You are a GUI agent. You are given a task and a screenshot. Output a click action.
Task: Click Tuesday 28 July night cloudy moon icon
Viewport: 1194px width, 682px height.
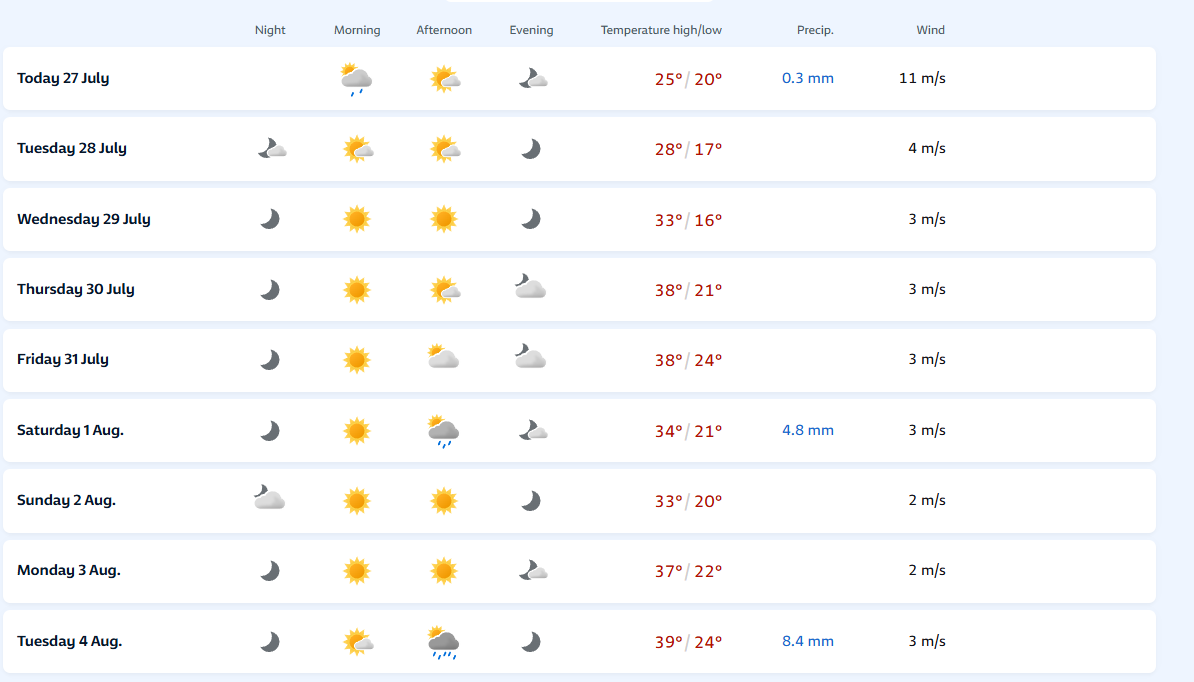(x=272, y=148)
